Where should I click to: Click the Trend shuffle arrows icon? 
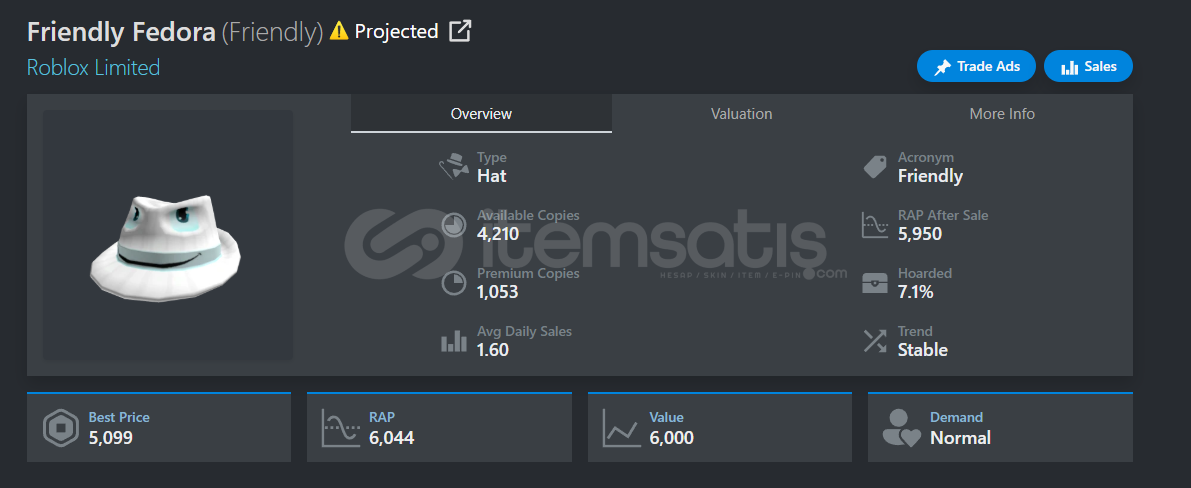(x=875, y=341)
